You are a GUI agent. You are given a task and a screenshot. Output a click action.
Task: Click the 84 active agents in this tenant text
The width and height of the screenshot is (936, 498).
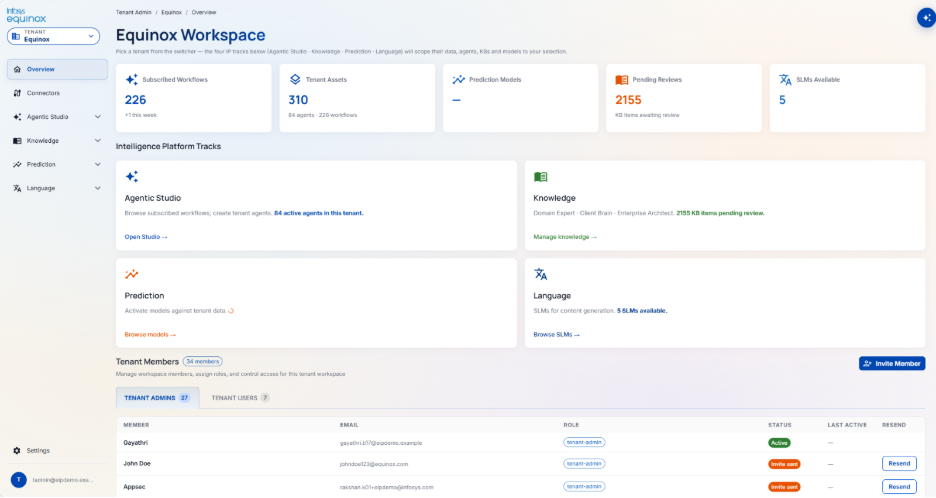click(319, 213)
